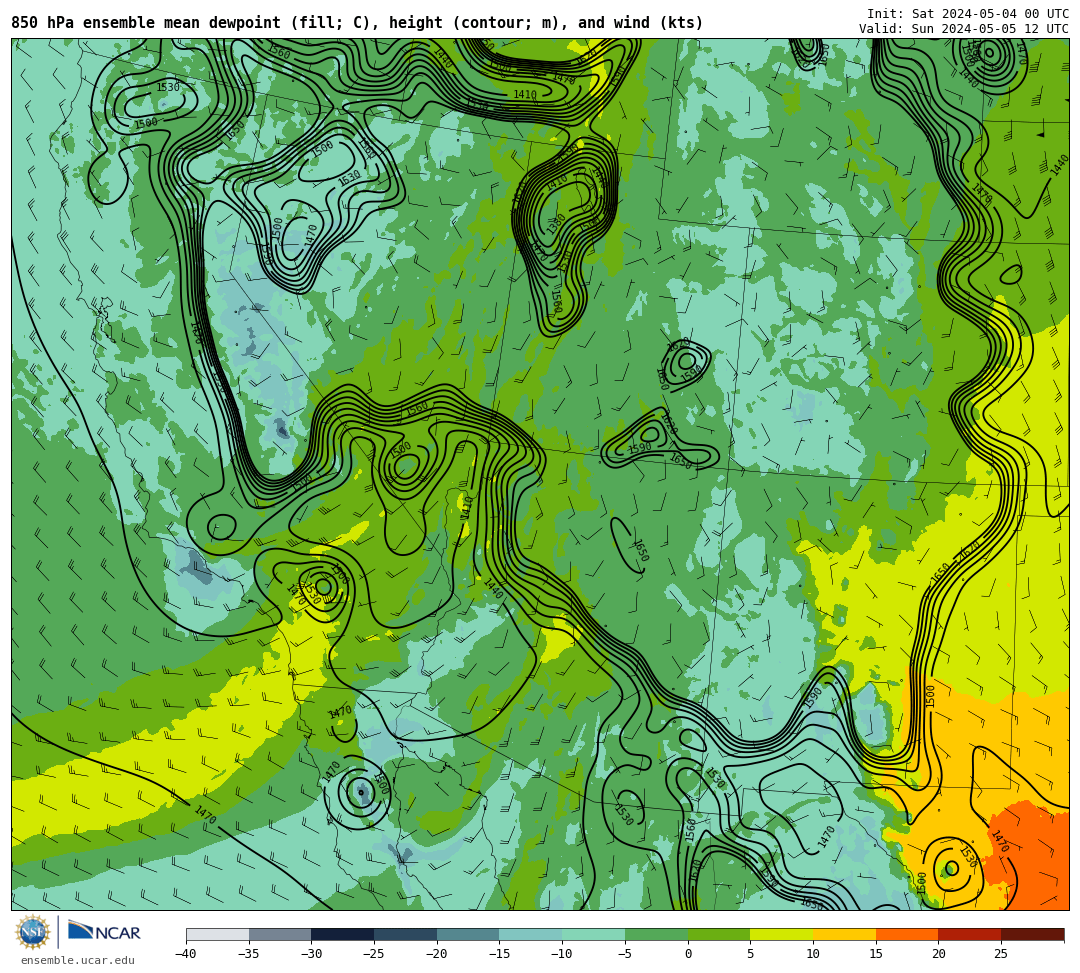1080x973 pixels.
Task: Click the Init: Sat 2024-05-04 00 UTC text
Action: click(x=968, y=14)
